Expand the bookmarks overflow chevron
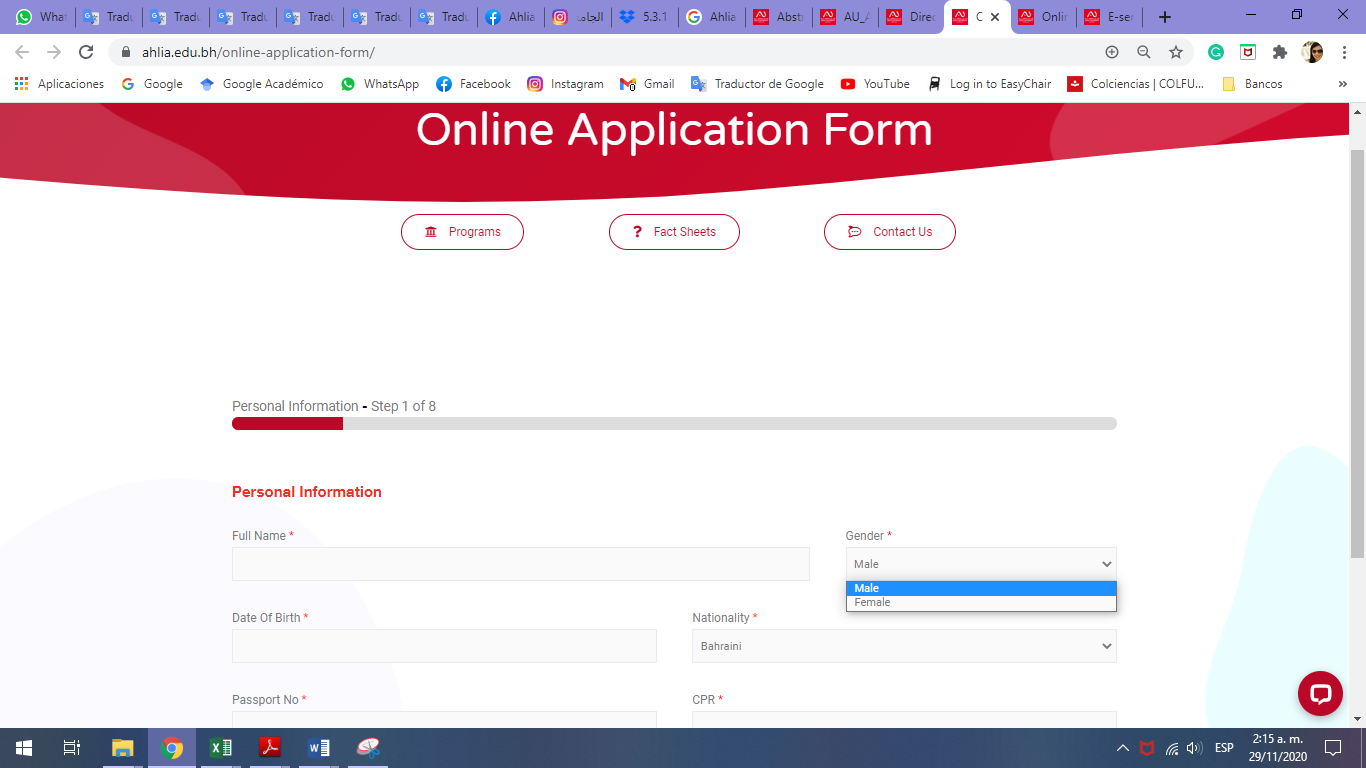Viewport: 1366px width, 768px height. click(1343, 84)
